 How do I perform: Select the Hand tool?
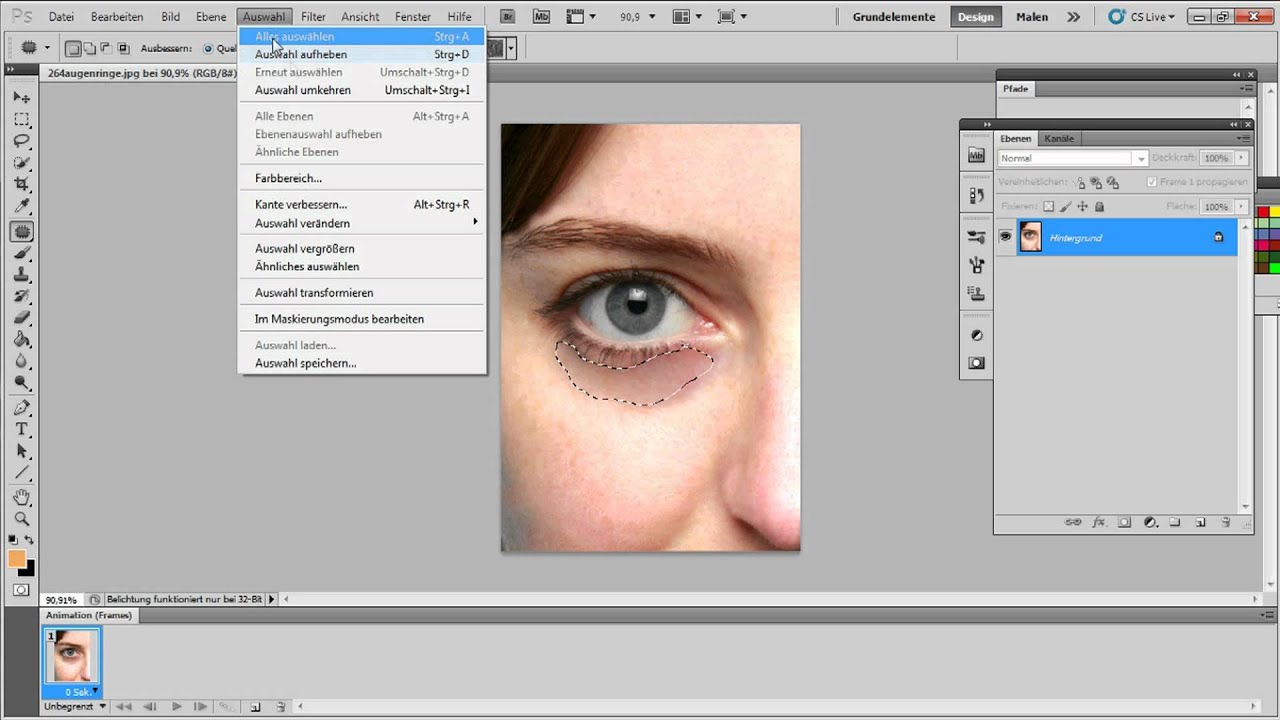(x=21, y=497)
